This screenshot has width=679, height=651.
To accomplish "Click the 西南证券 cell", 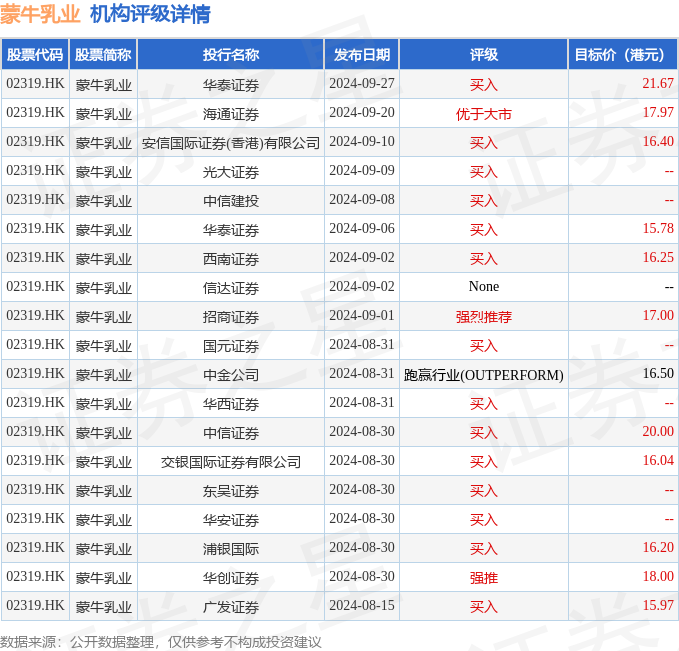I will pyautogui.click(x=231, y=259).
